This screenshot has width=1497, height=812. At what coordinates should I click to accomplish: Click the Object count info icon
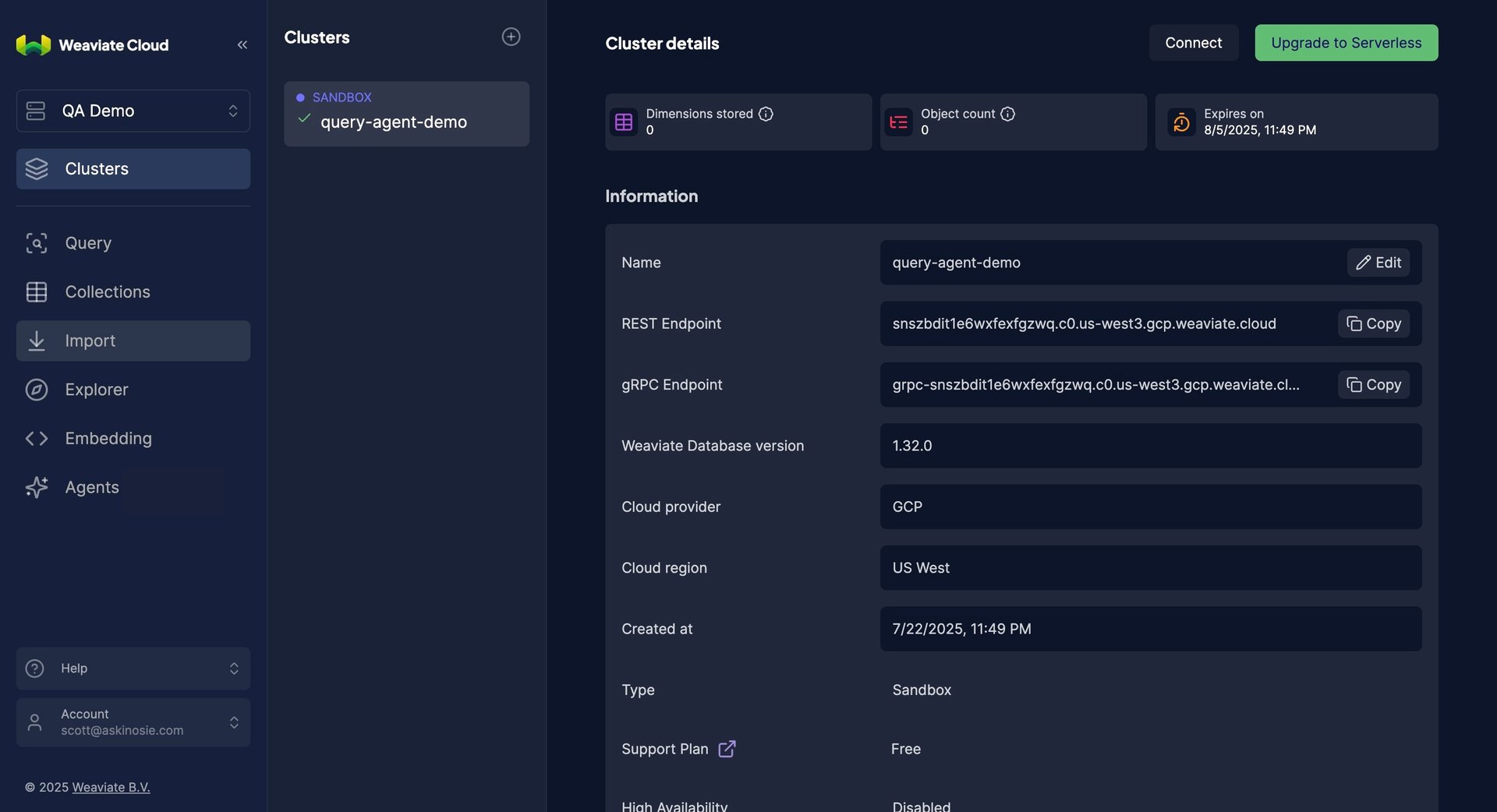click(x=1007, y=114)
